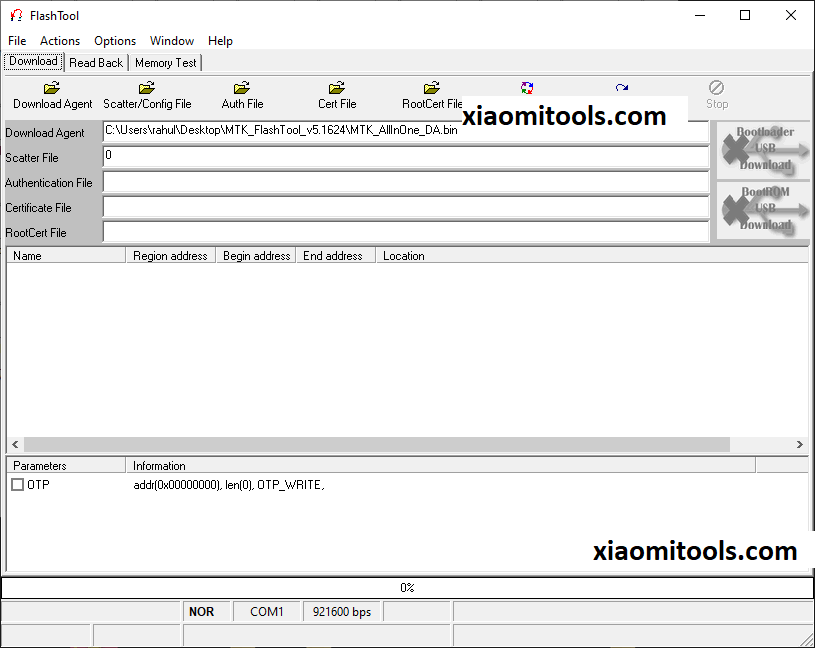This screenshot has width=815, height=648.
Task: Open the Actions menu
Action: click(x=60, y=41)
